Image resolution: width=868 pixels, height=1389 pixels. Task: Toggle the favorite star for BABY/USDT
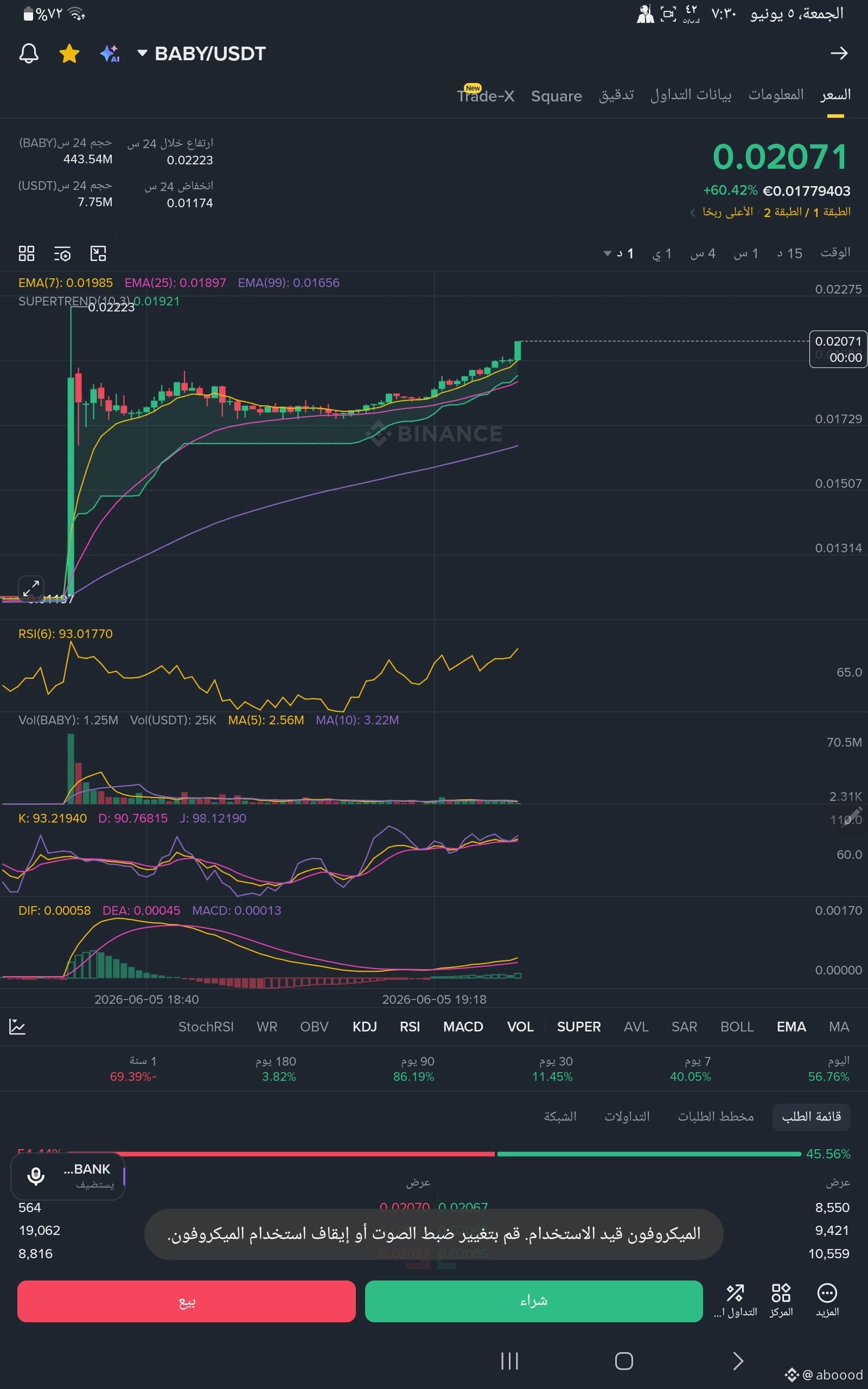tap(69, 53)
